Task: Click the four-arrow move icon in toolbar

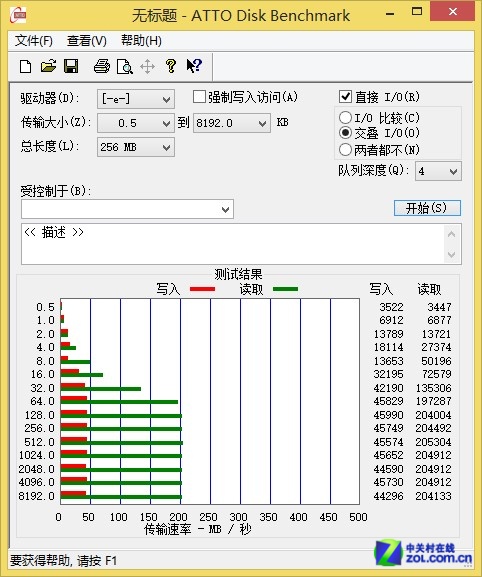Action: (147, 67)
